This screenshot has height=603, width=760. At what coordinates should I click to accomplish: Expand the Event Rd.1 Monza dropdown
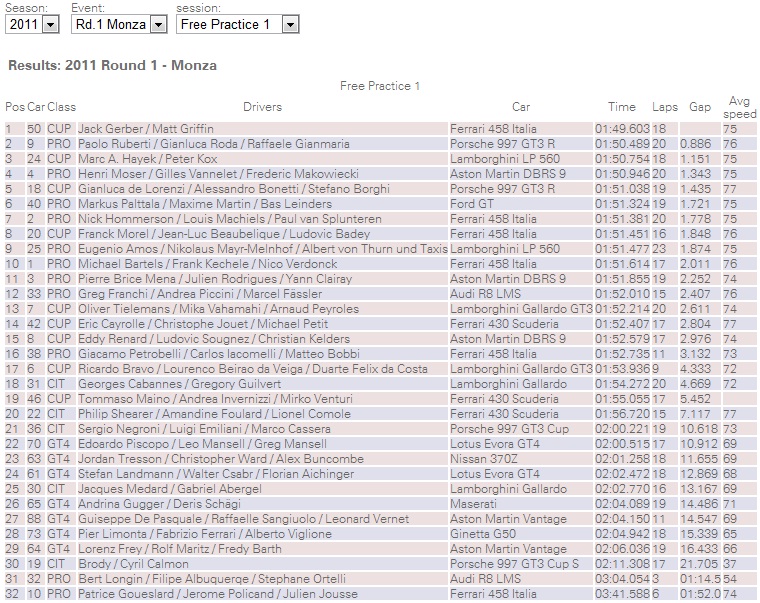click(118, 24)
